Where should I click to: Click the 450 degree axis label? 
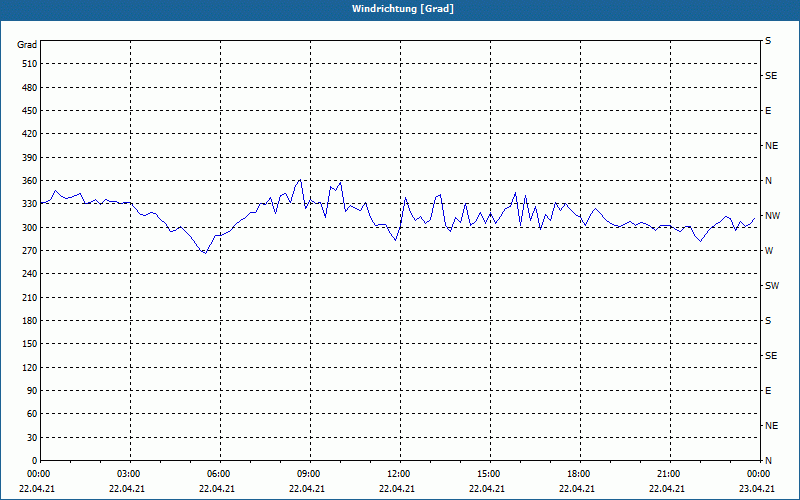click(x=30, y=111)
